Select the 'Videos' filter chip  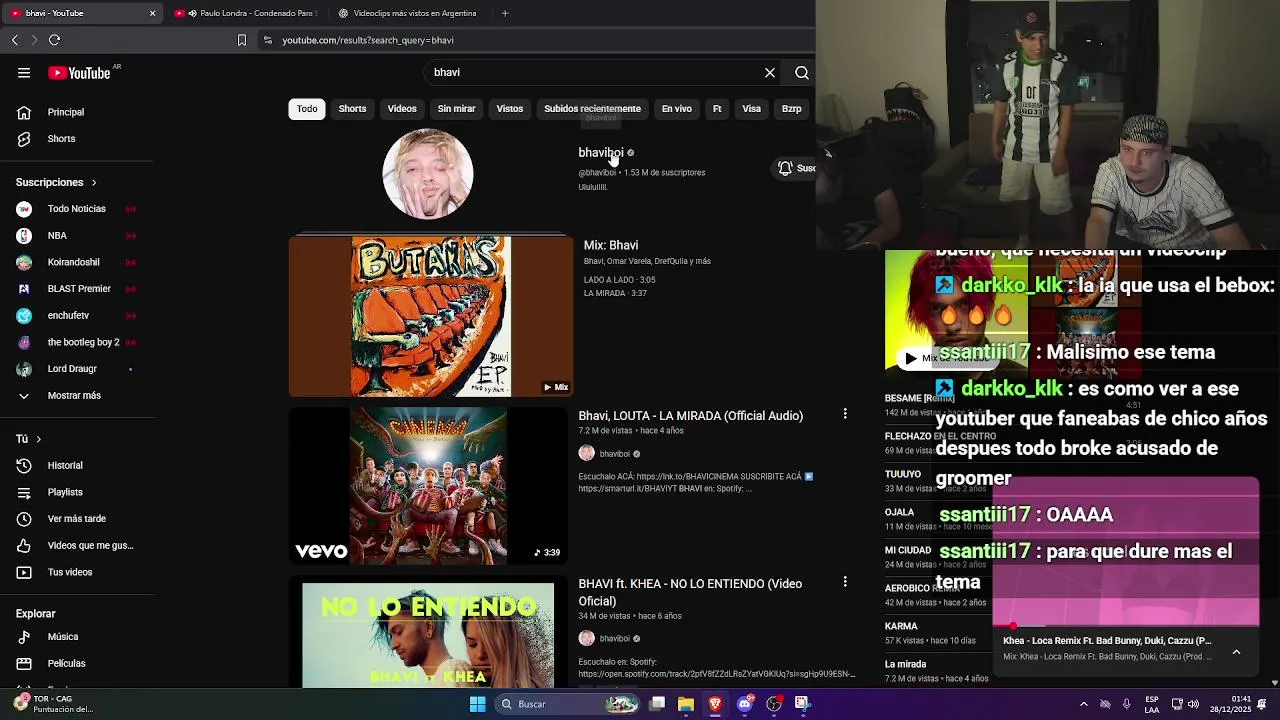click(x=402, y=108)
